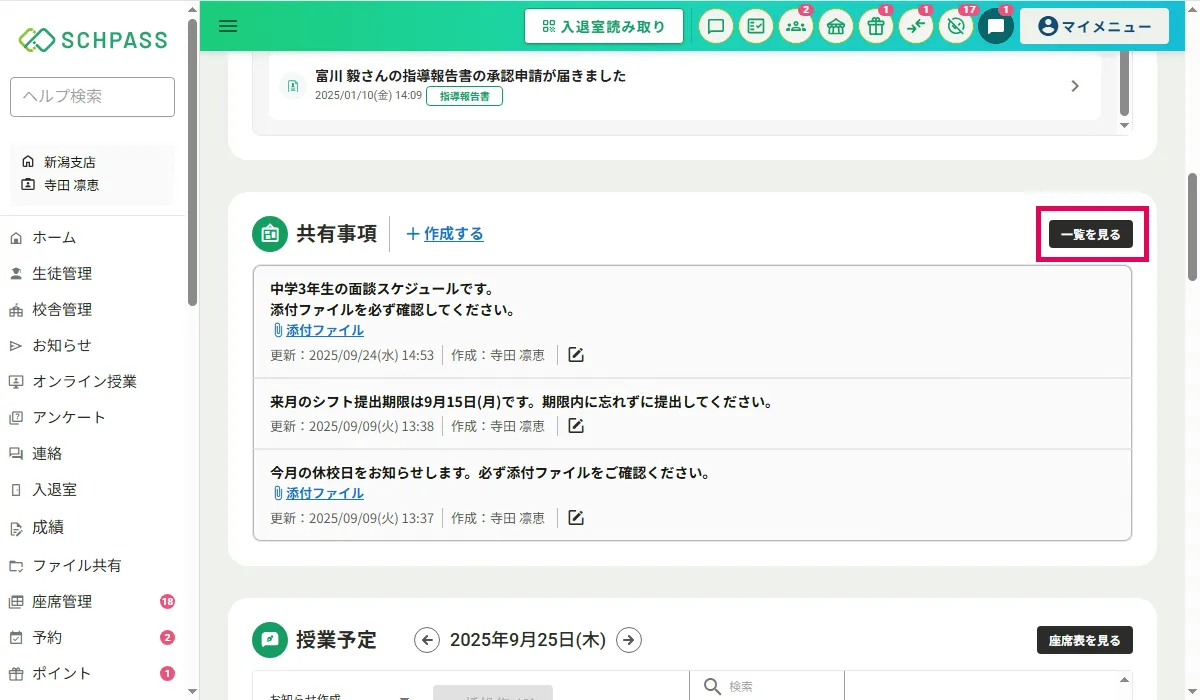The height and width of the screenshot is (700, 1200).
Task: Go to next day in 授業予定
Action: point(629,640)
